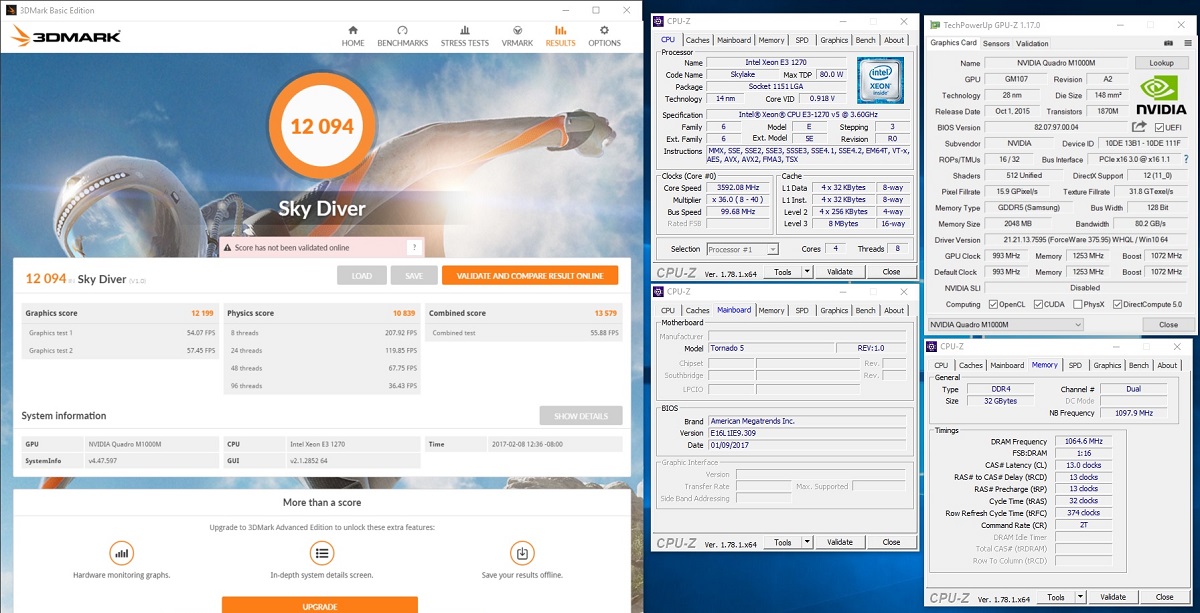Click the Lookup button in GPU-Z

(x=1161, y=62)
